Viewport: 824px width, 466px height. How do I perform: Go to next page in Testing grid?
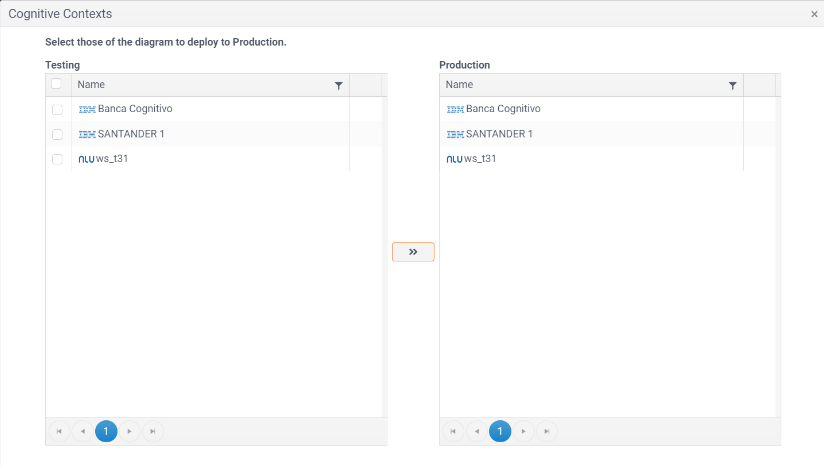pos(129,431)
